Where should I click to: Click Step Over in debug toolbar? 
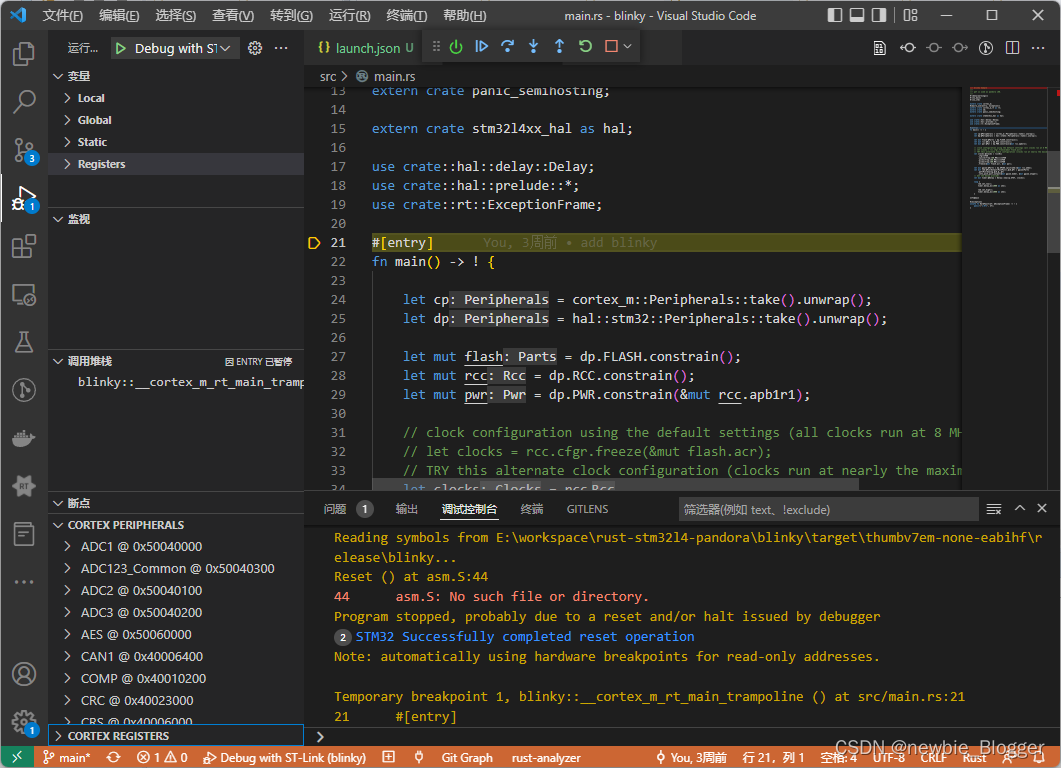point(507,46)
